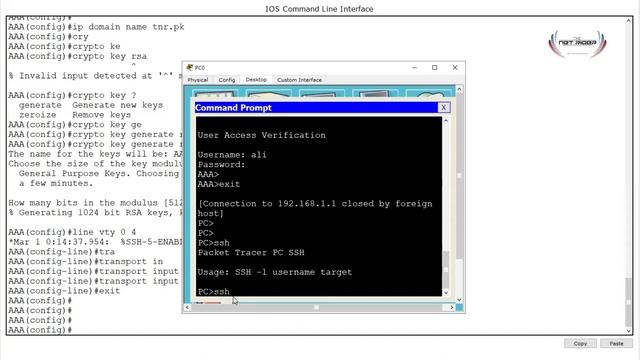Close the Command Prompt with its X button
The image size is (640, 360).
pos(443,107)
